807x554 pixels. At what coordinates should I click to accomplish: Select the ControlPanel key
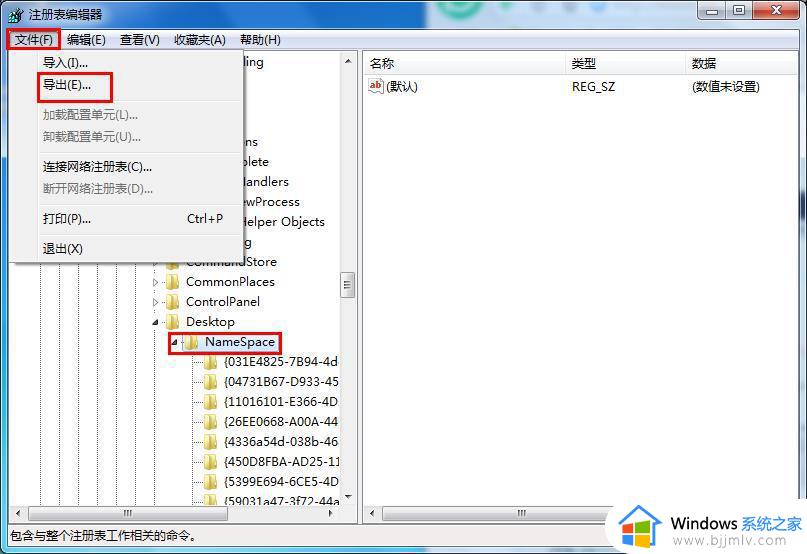(x=223, y=302)
